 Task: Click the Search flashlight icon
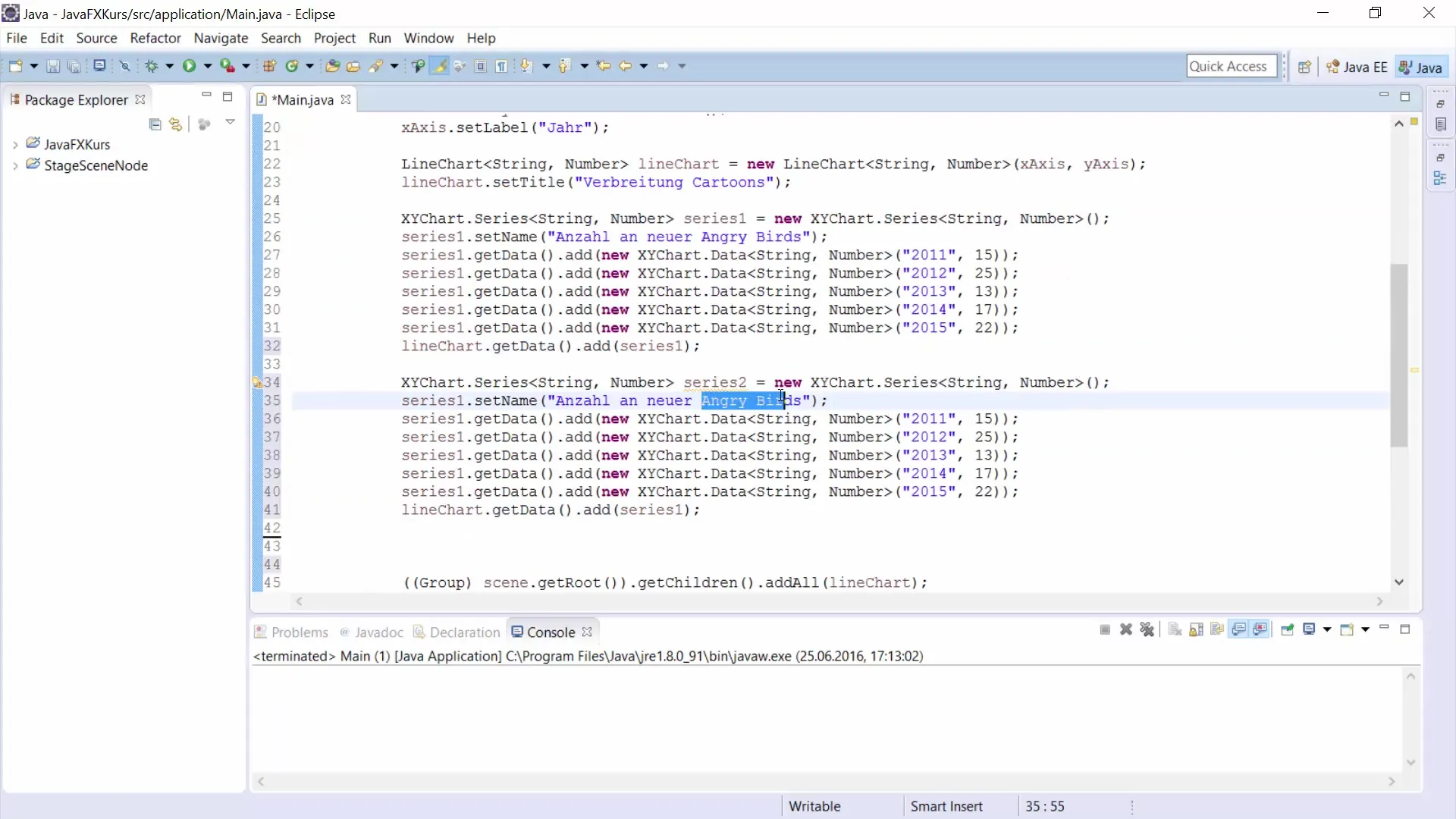point(376,67)
